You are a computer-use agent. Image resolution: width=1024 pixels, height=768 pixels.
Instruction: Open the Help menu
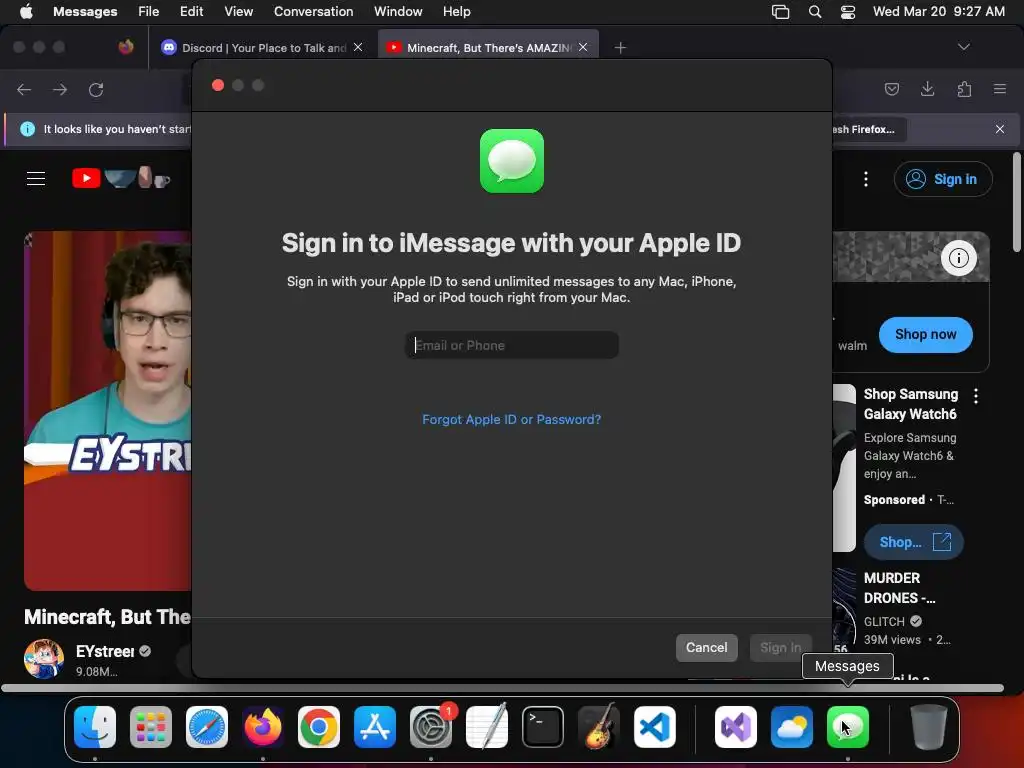point(456,12)
